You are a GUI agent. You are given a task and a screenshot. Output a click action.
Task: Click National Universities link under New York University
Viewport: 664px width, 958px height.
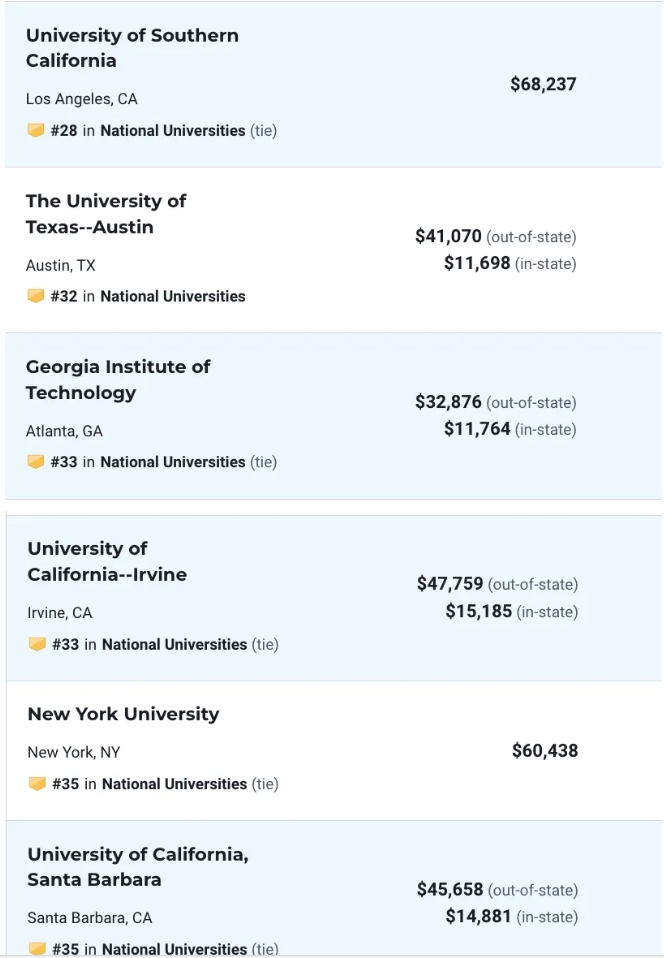click(174, 784)
